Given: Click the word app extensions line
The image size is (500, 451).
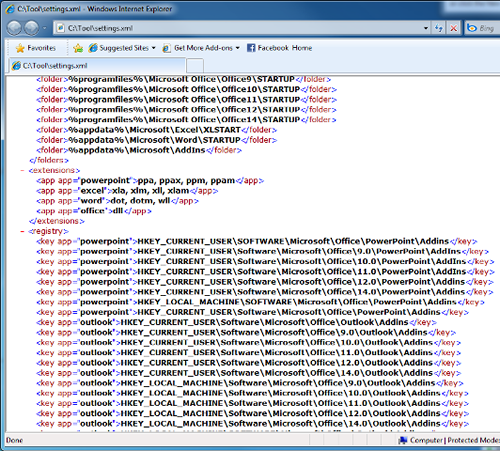Looking at the screenshot, I should 117,201.
